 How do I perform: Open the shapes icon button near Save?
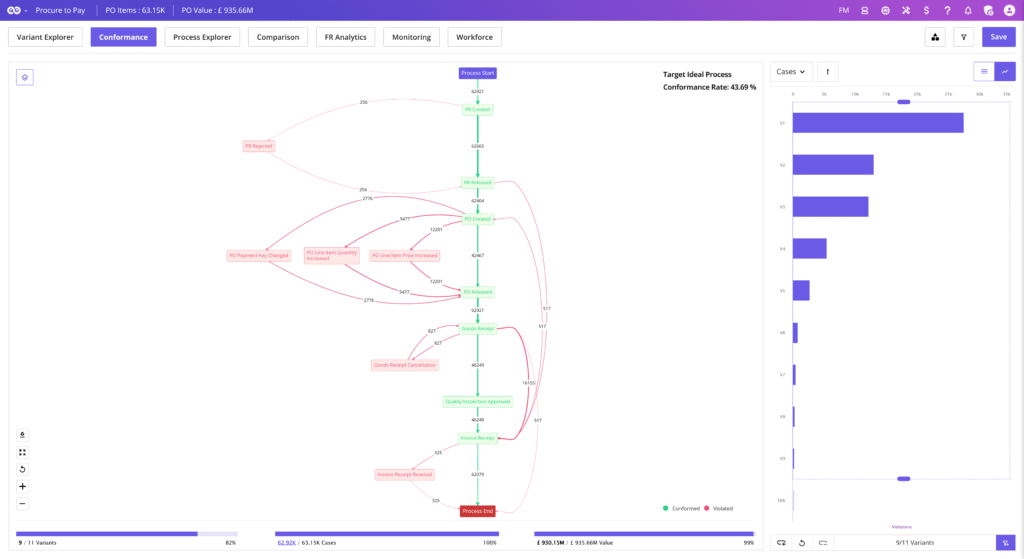935,37
